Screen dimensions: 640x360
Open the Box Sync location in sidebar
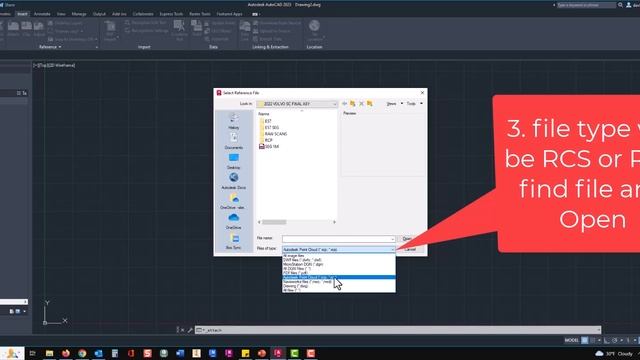[233, 241]
